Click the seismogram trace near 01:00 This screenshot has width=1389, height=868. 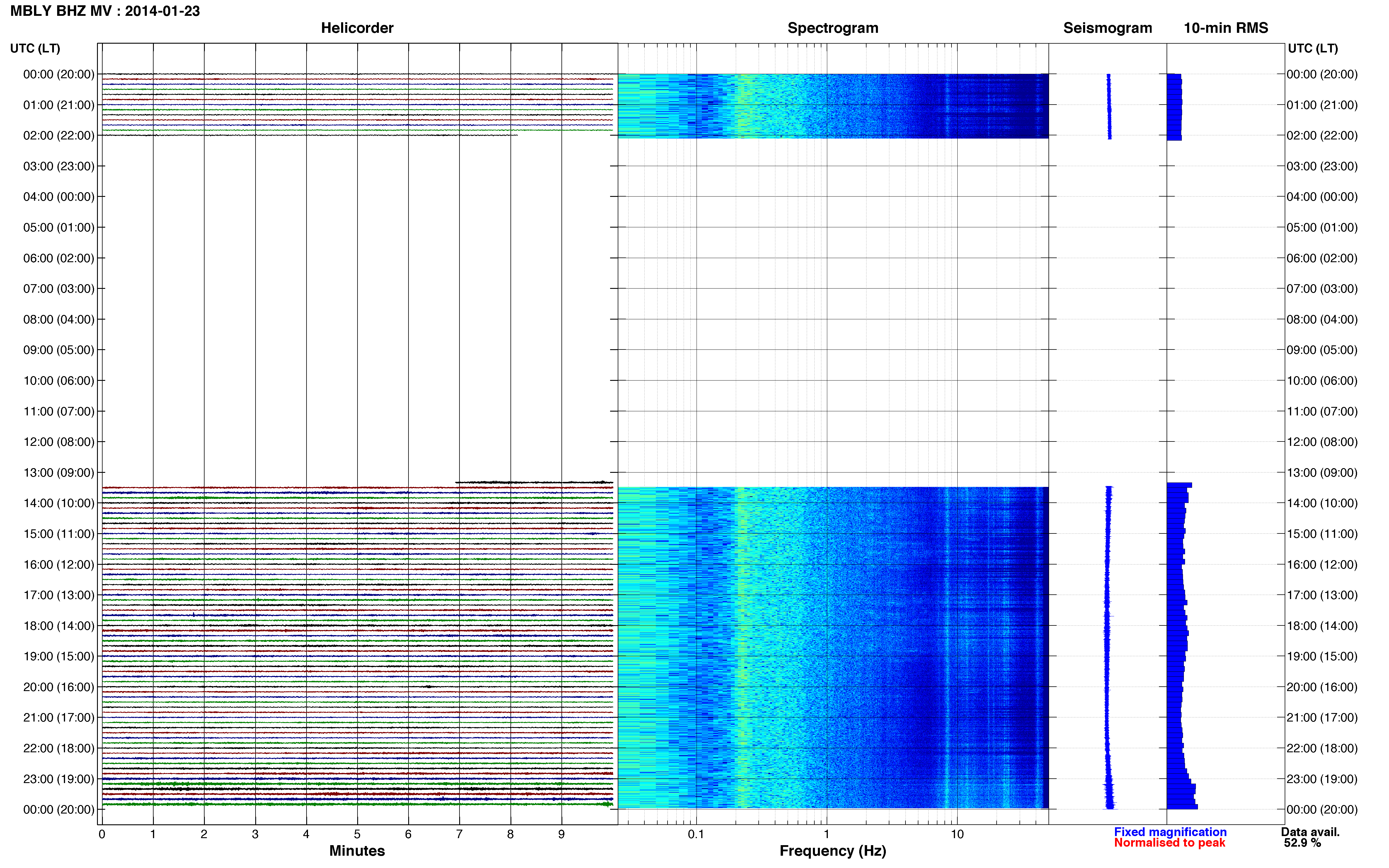[1109, 106]
